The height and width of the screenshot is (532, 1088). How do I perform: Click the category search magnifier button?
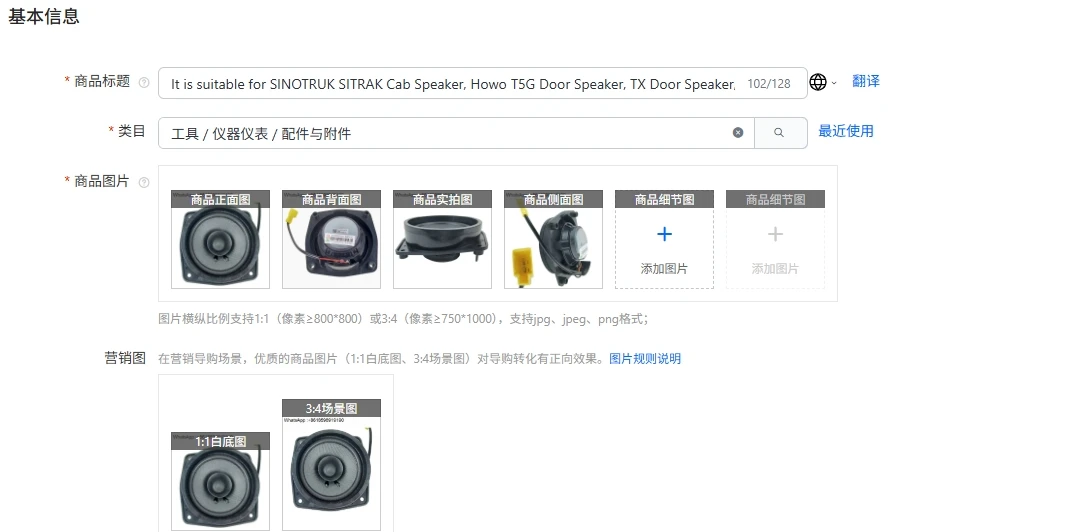click(780, 132)
